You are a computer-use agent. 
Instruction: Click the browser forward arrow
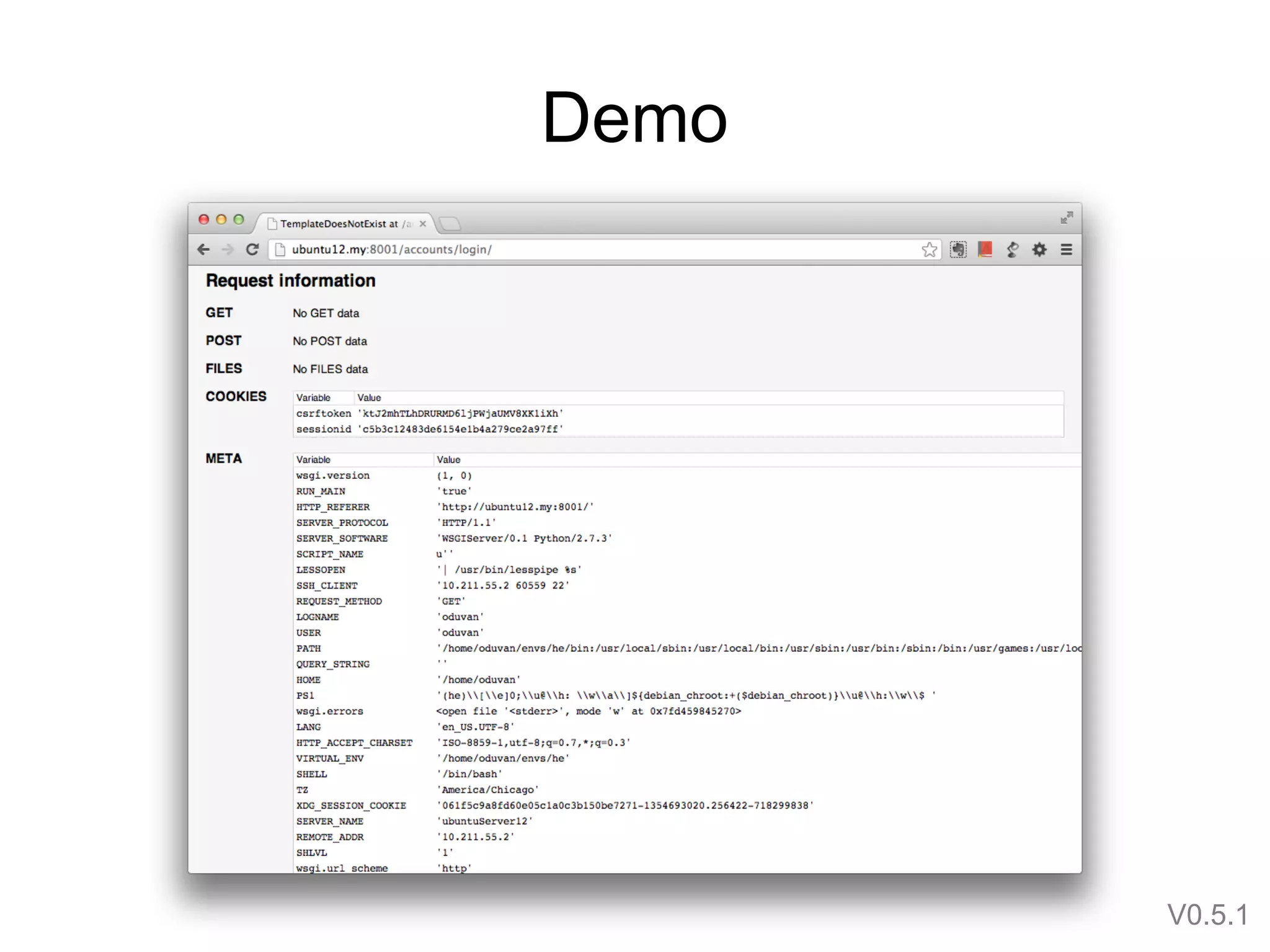tap(228, 249)
